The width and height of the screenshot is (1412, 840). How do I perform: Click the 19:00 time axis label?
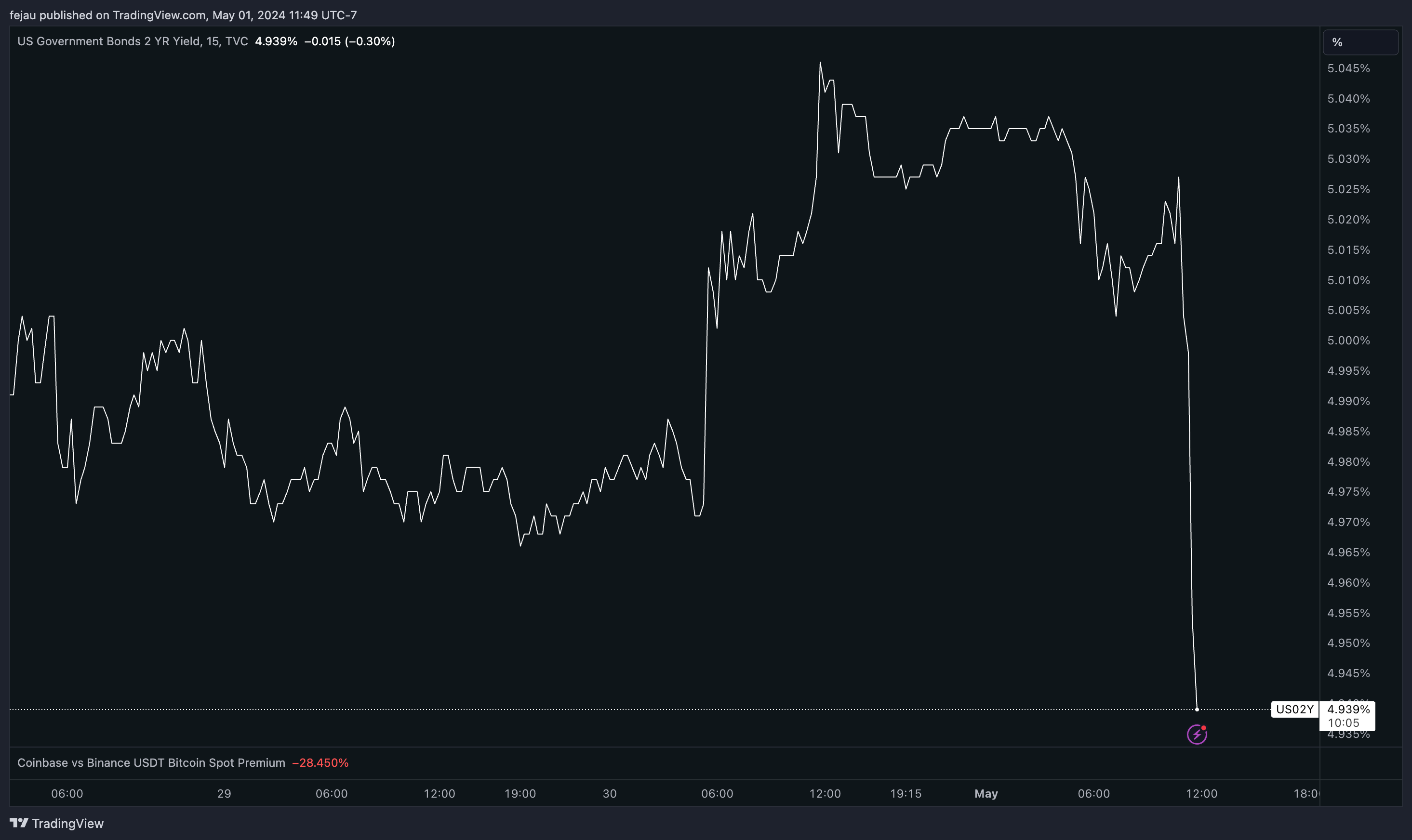[520, 794]
